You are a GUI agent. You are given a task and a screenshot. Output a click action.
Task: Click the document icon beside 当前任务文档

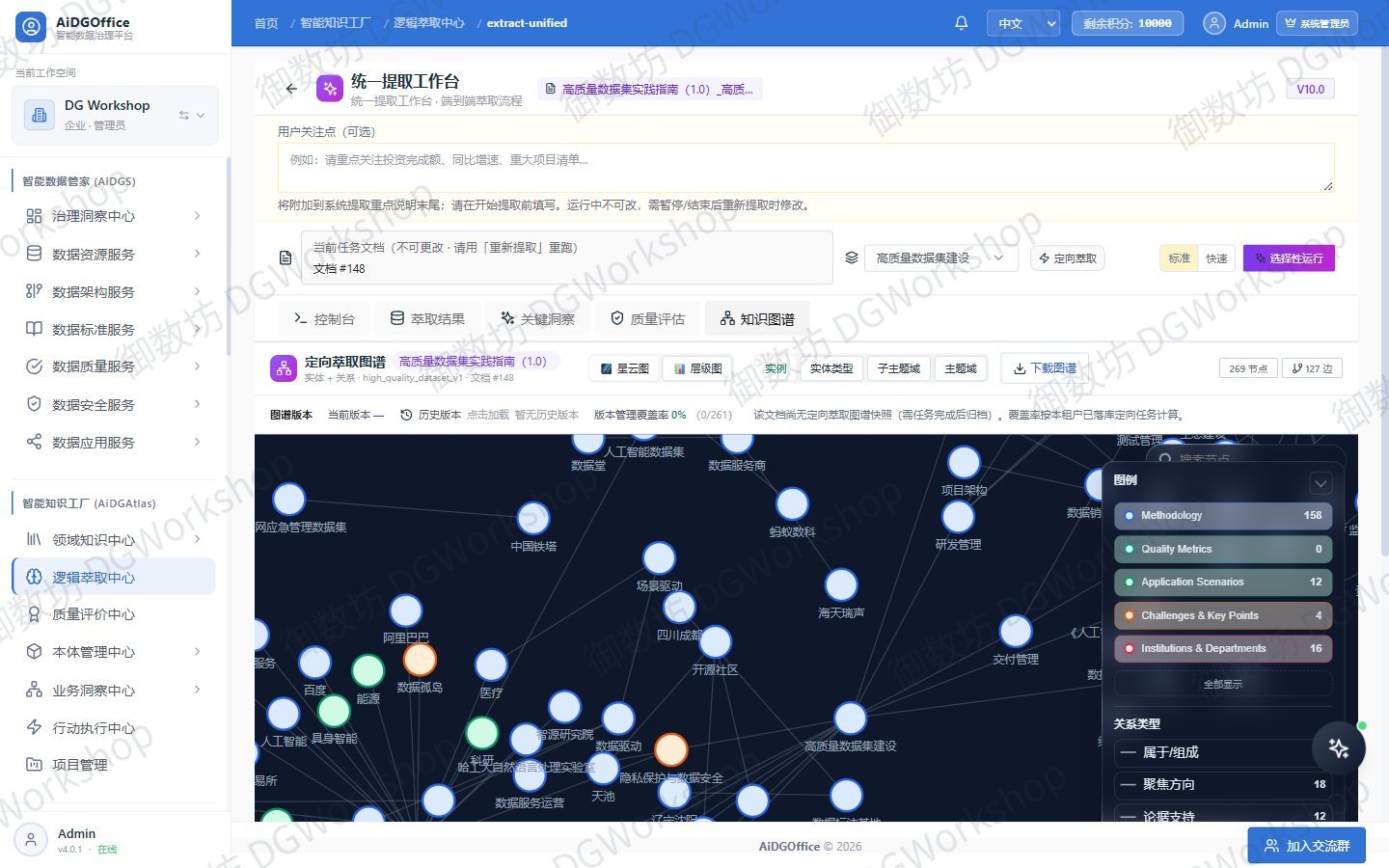[x=286, y=258]
